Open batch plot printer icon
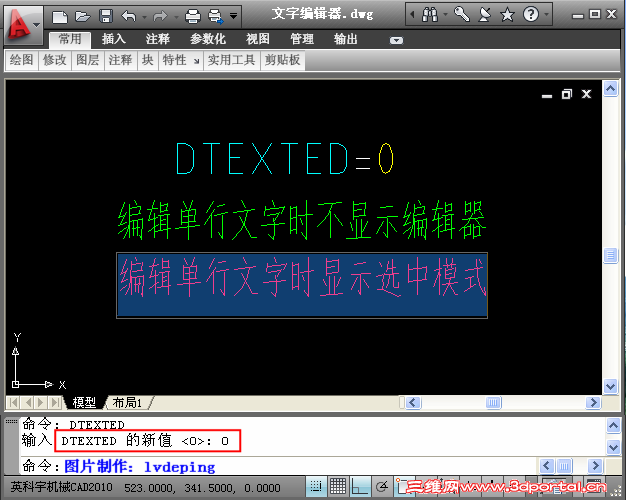 coord(216,16)
